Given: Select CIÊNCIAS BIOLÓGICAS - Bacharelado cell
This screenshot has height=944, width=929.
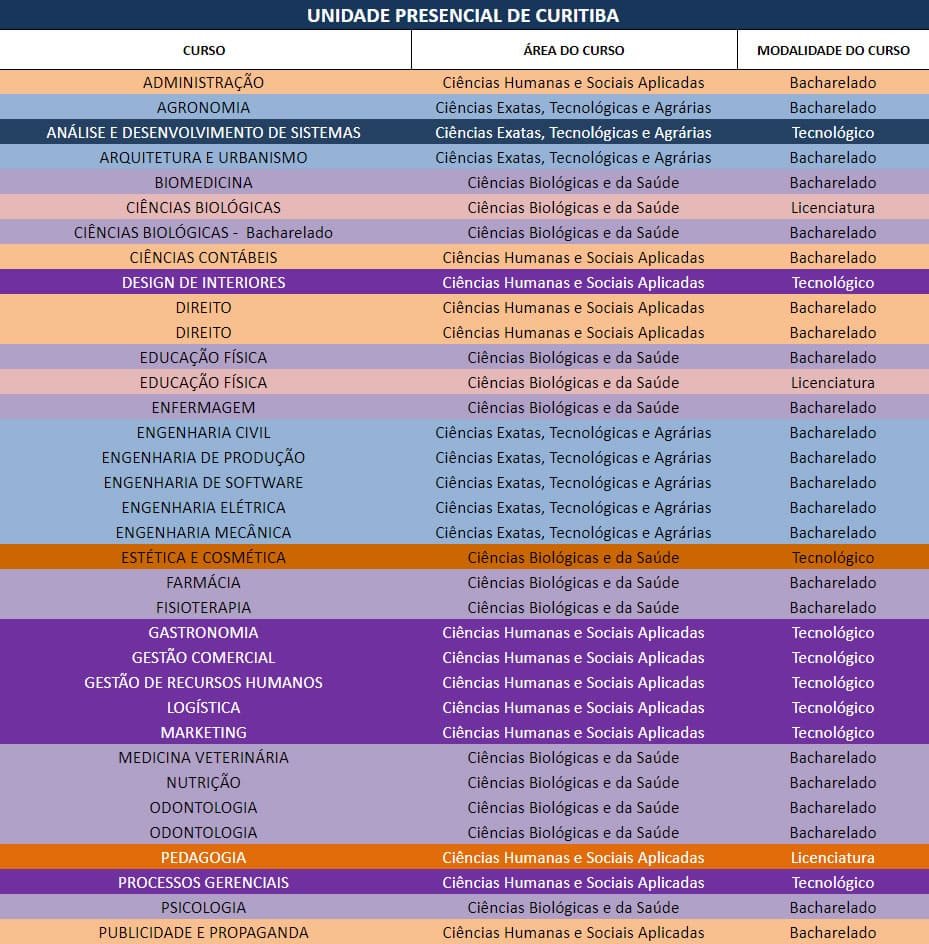Looking at the screenshot, I should 204,232.
